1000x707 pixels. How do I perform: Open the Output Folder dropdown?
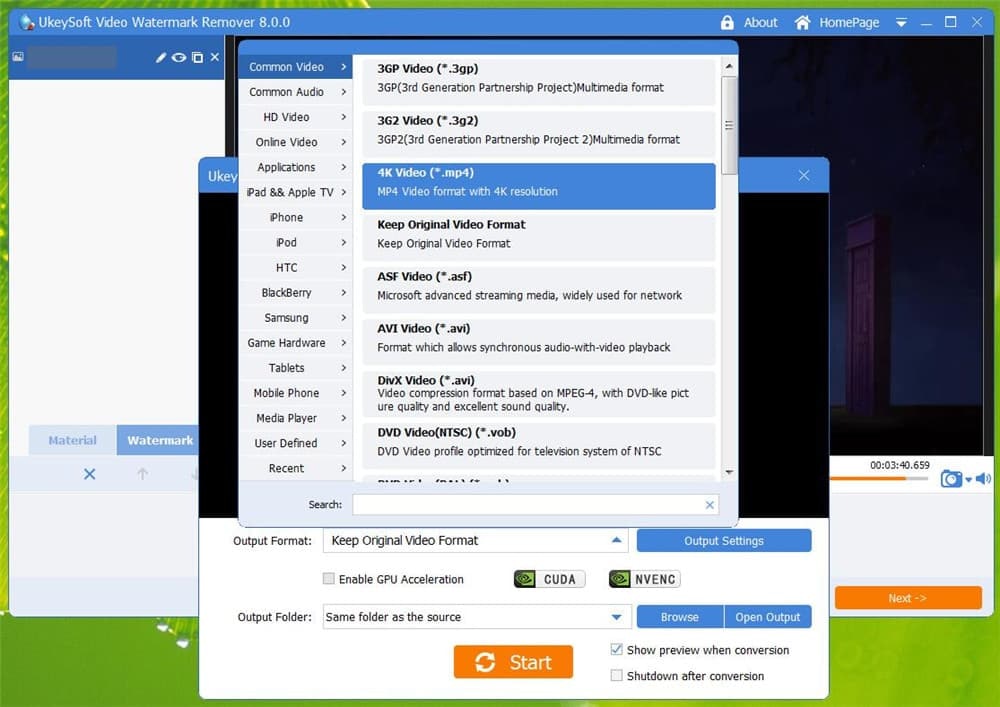pos(616,617)
